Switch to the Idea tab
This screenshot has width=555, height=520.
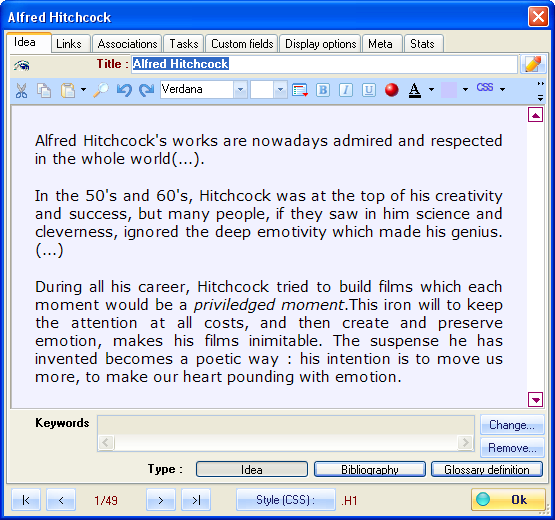(x=29, y=42)
